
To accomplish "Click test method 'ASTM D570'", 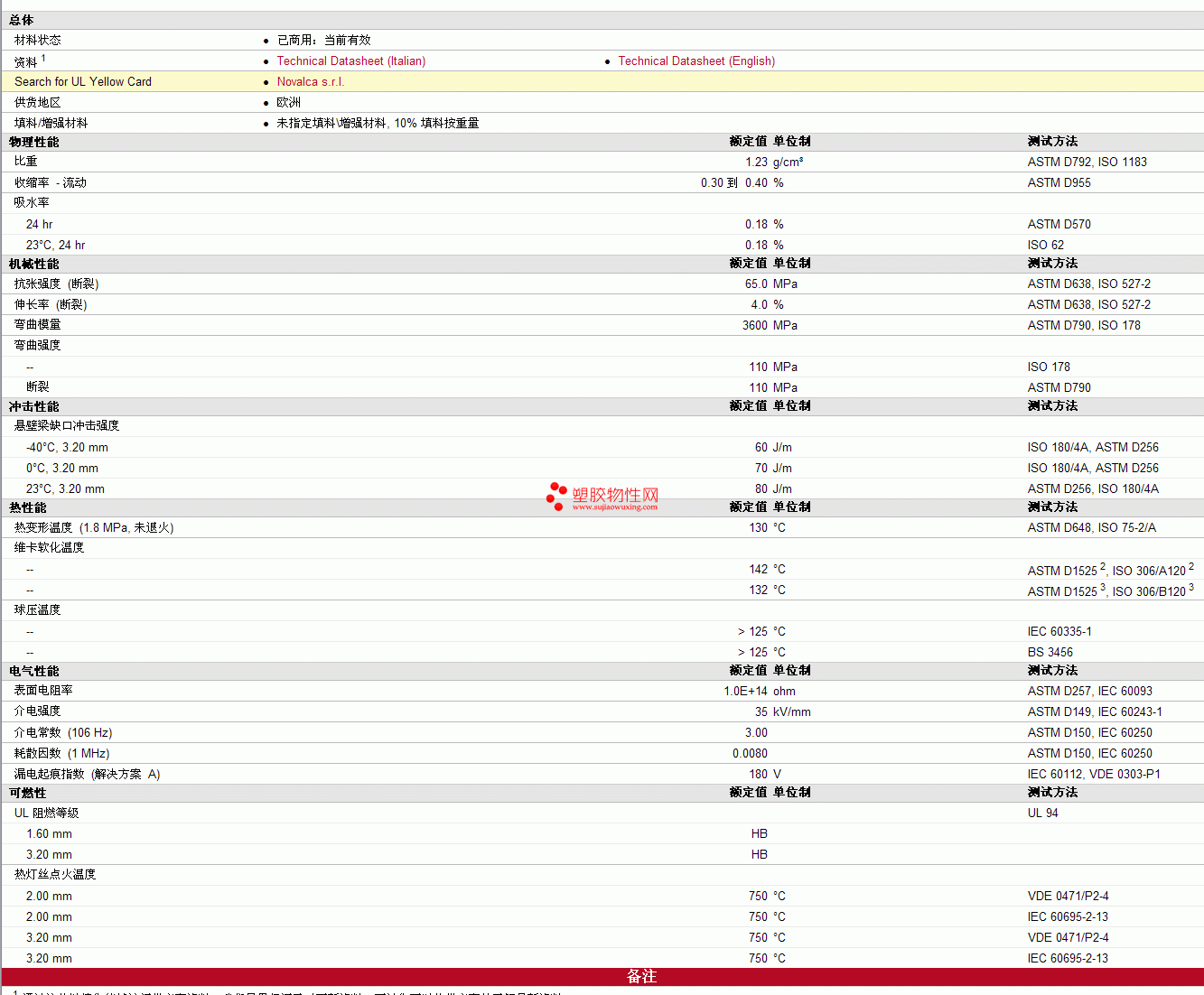I will 1059,225.
